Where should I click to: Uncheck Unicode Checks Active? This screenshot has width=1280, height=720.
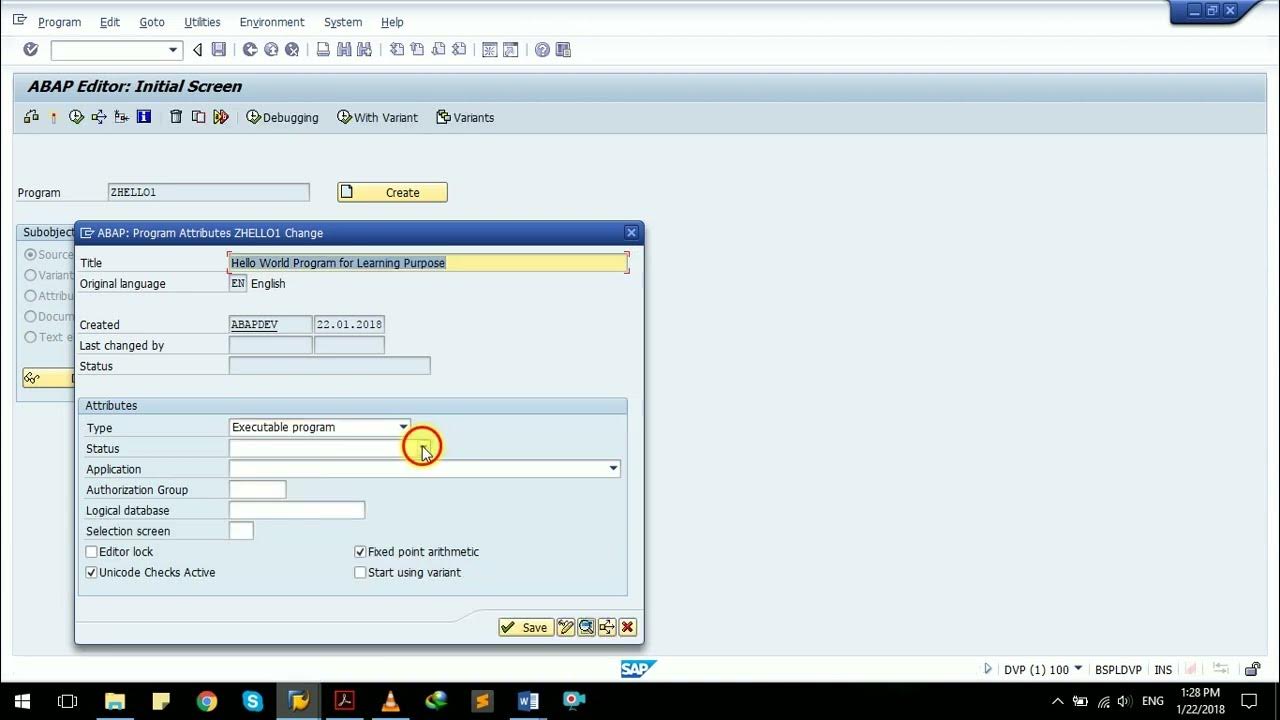[92, 572]
